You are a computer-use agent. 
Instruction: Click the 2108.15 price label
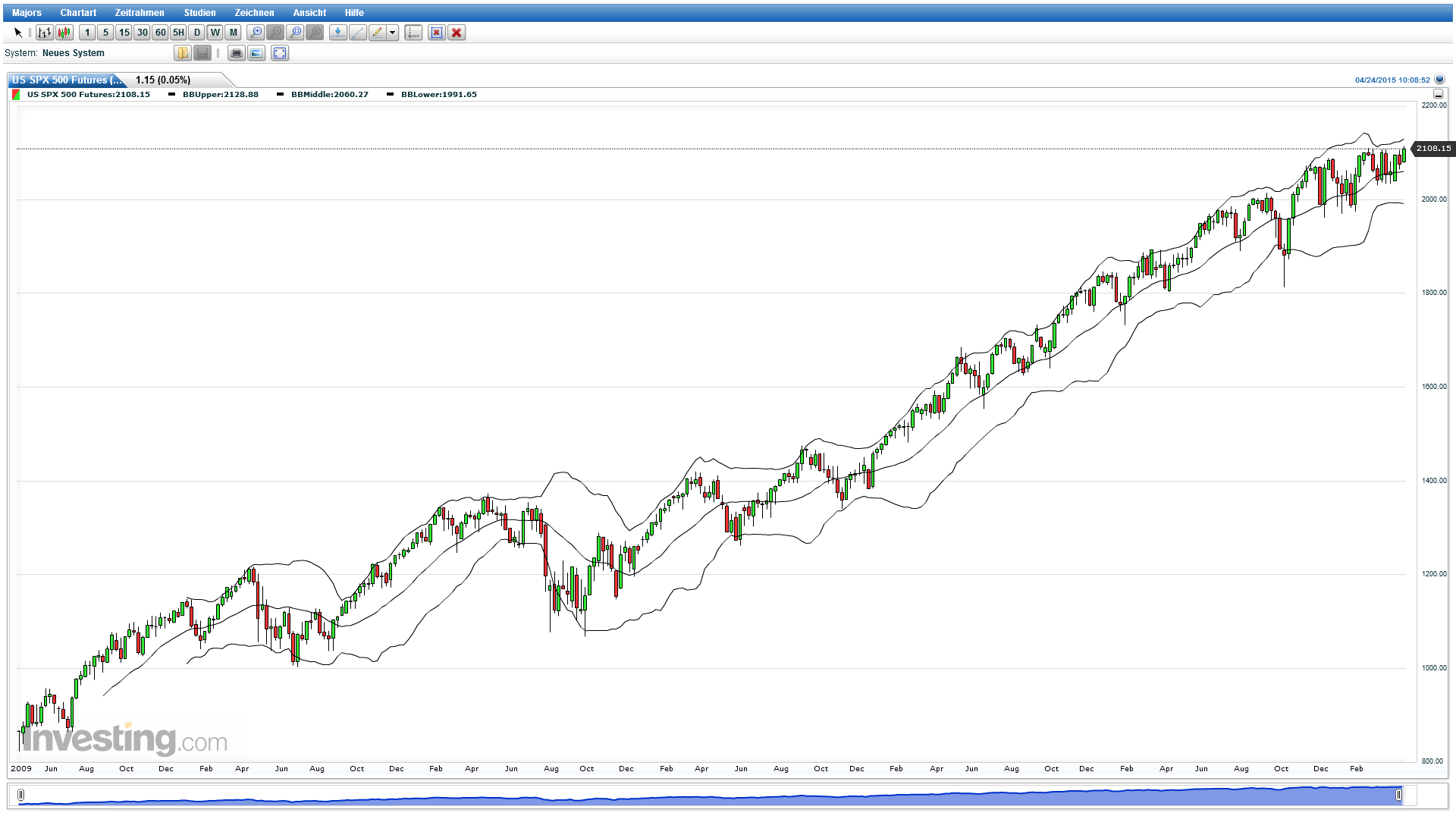1432,149
